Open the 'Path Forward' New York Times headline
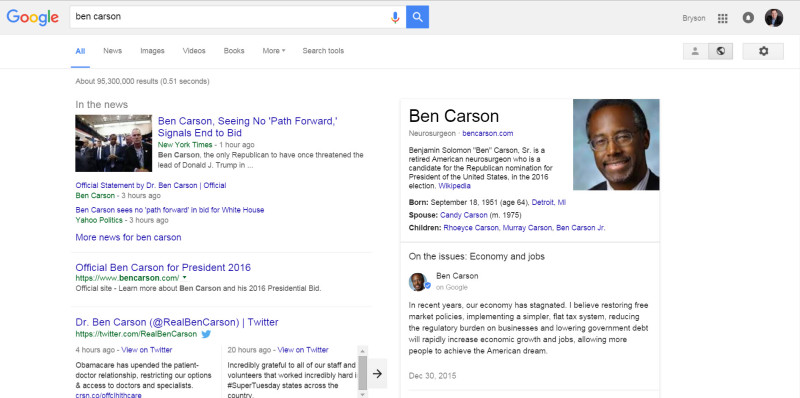Screen dimensions: 800x398 tap(247, 127)
